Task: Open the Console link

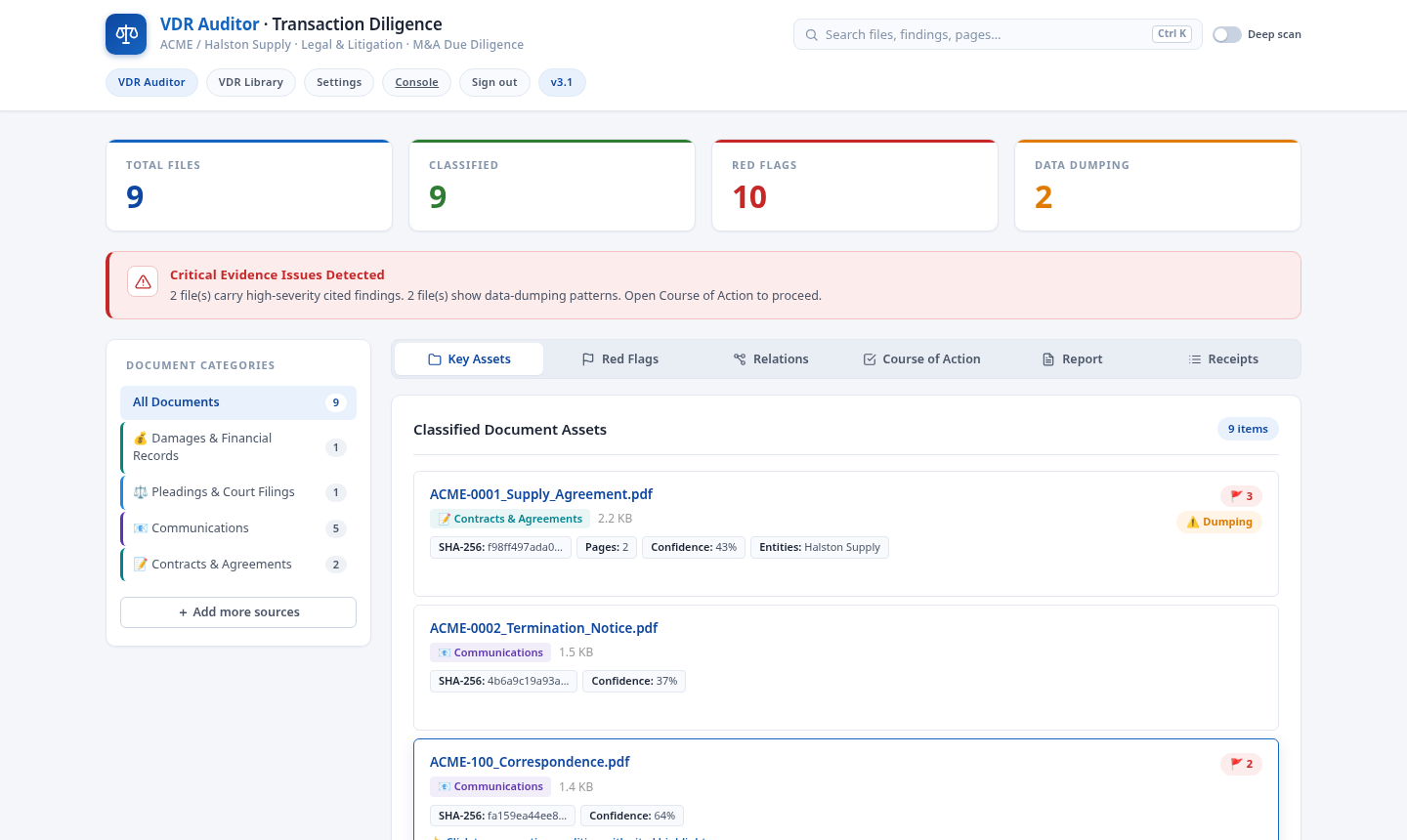Action: [417, 82]
